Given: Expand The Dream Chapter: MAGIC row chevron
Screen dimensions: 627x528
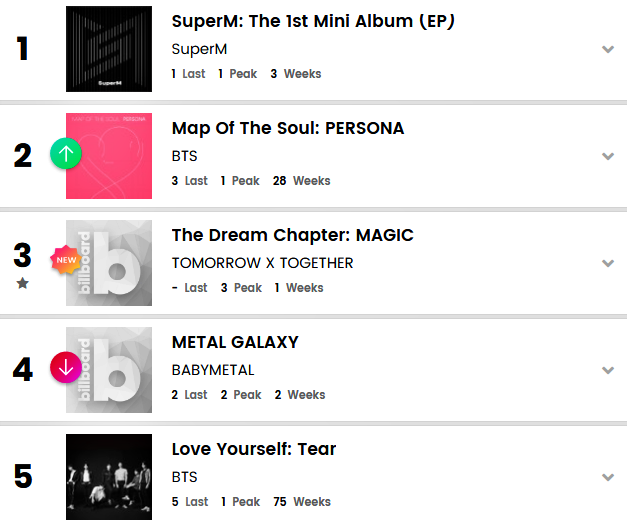Looking at the screenshot, I should point(607,263).
